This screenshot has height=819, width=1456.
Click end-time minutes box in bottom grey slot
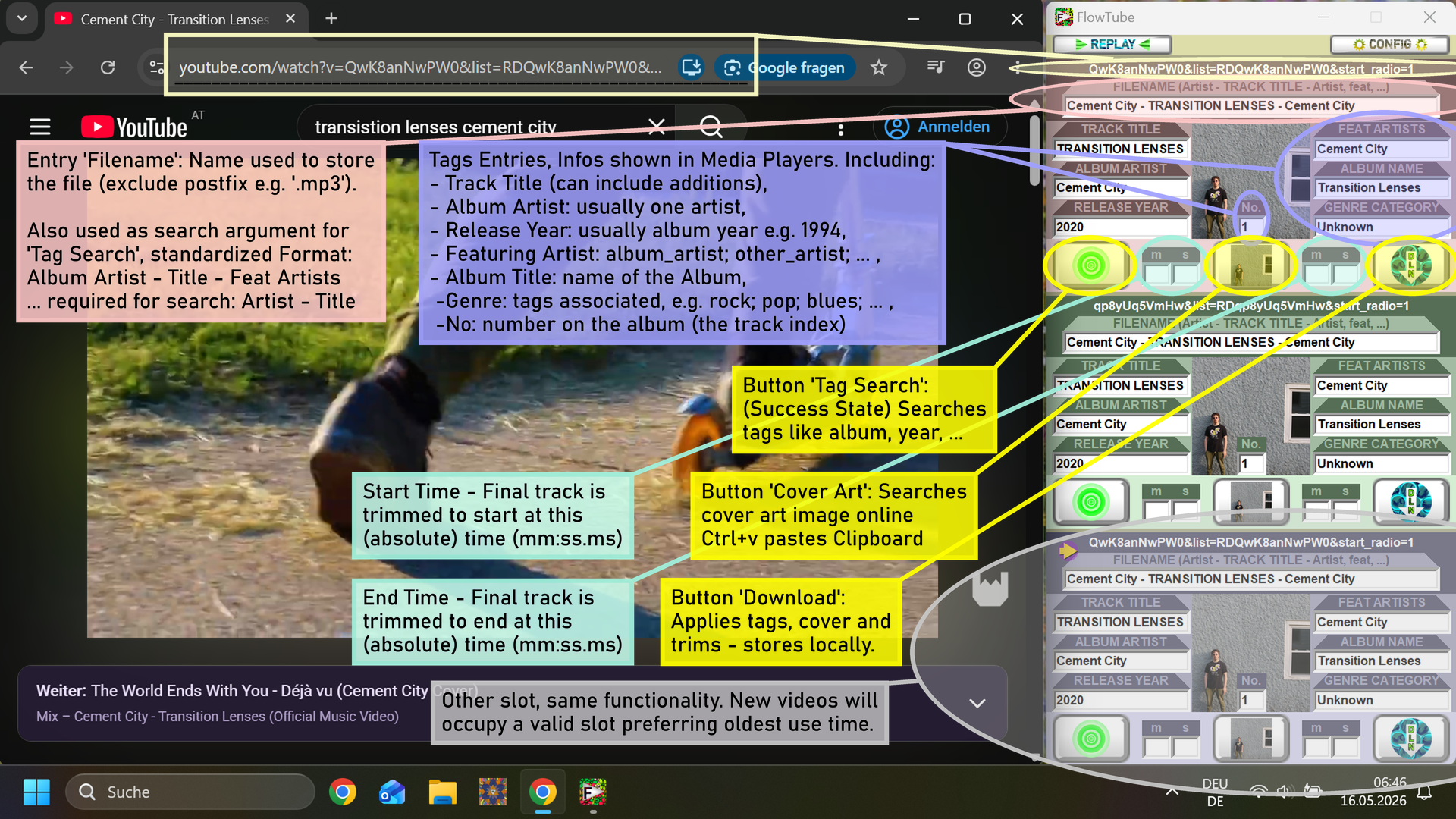pyautogui.click(x=1316, y=747)
